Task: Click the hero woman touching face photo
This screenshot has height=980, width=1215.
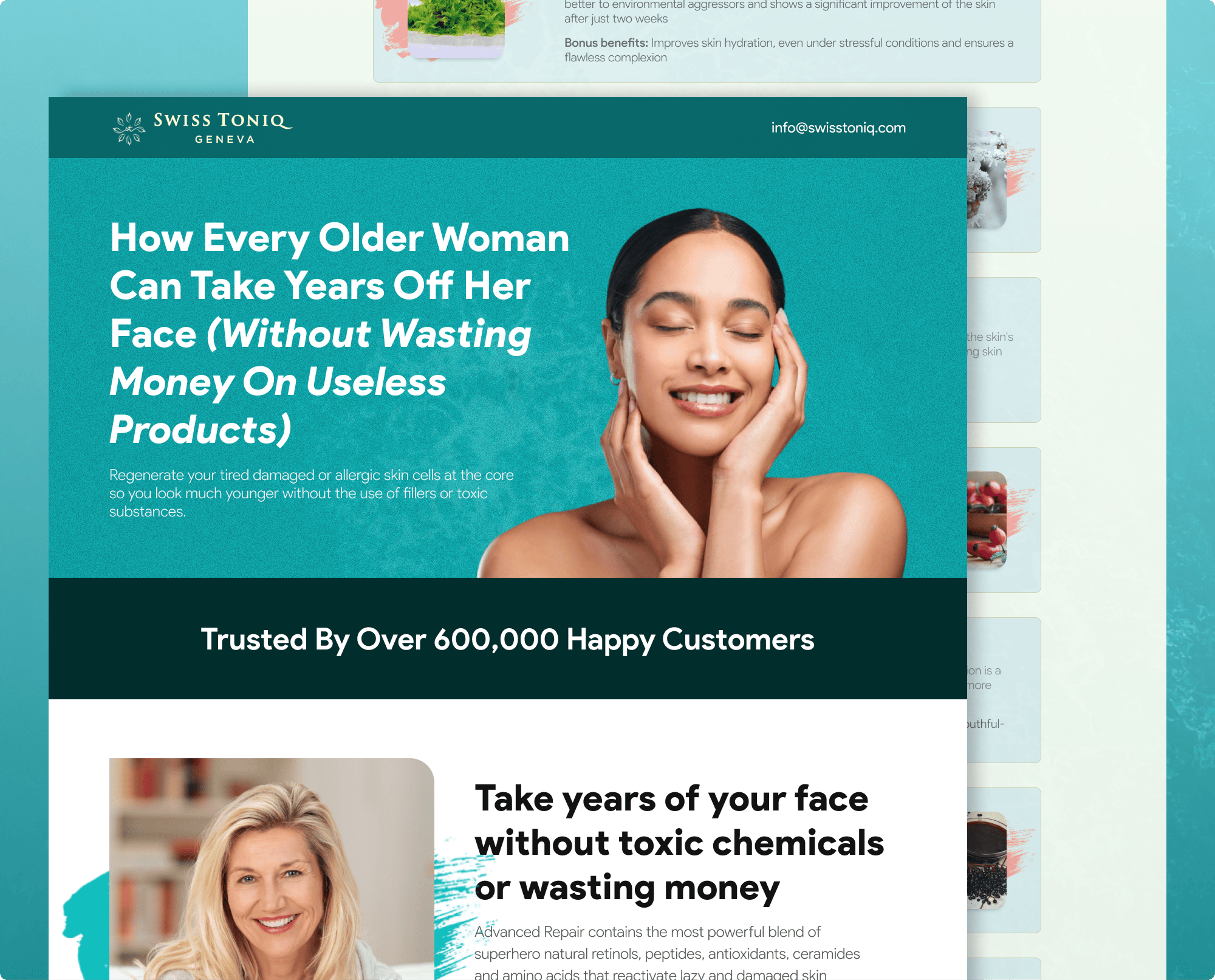Action: [x=693, y=393]
